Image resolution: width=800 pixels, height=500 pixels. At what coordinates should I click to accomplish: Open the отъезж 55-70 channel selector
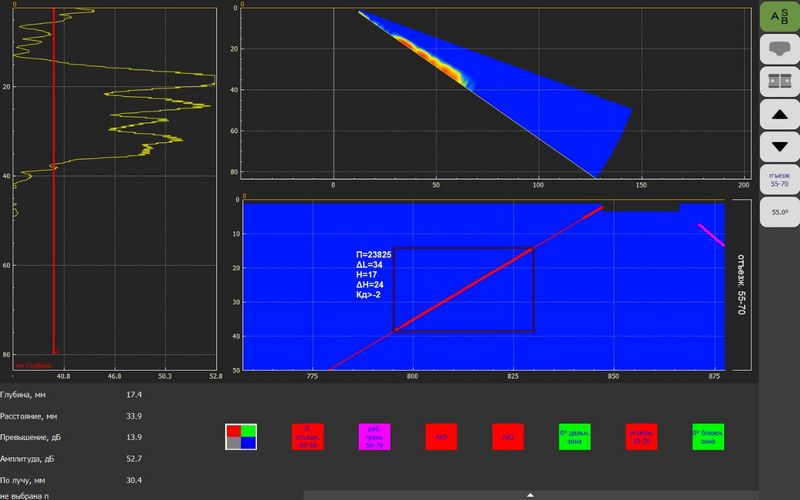click(779, 179)
